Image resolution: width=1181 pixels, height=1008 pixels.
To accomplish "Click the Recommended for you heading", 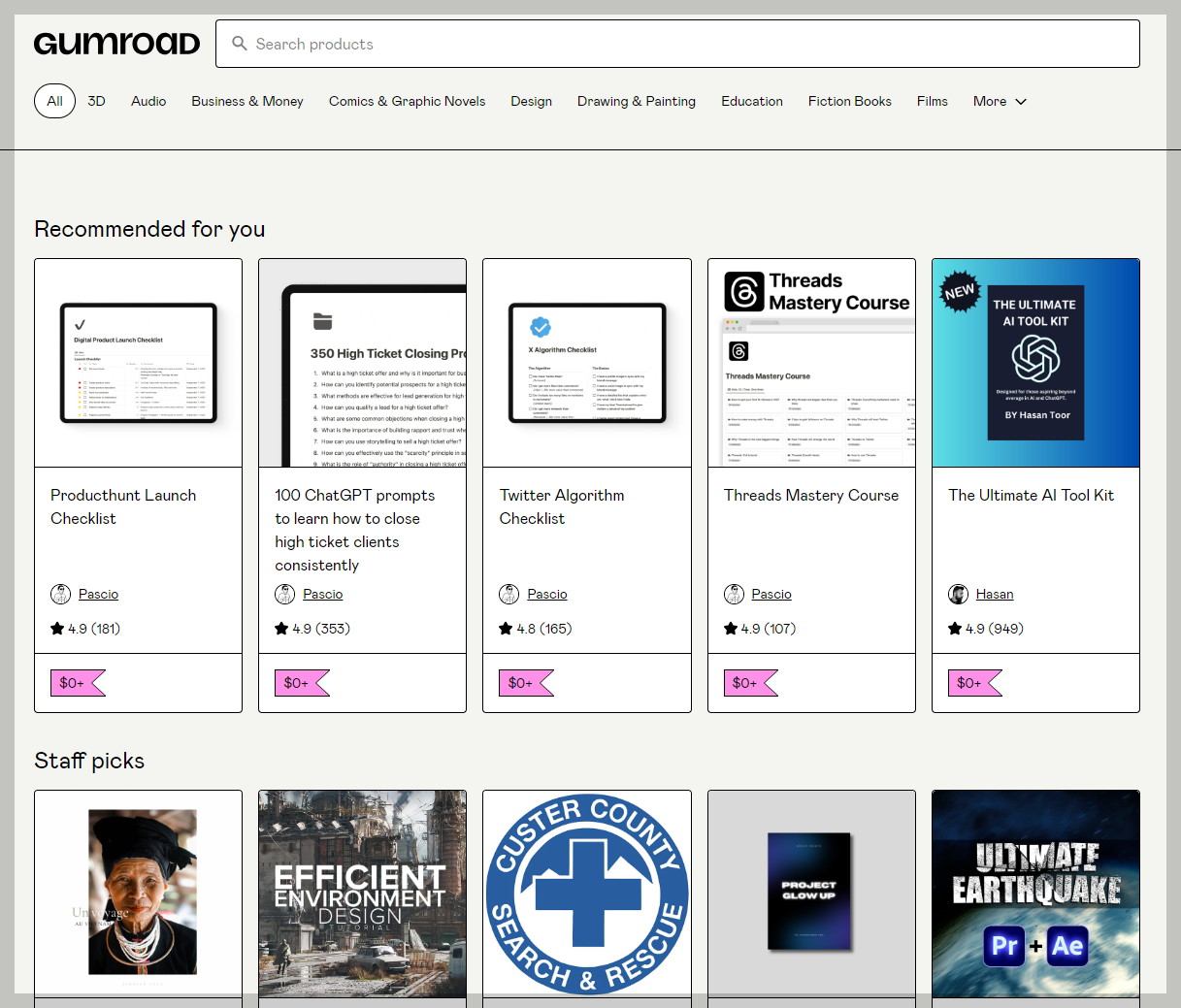I will [149, 229].
